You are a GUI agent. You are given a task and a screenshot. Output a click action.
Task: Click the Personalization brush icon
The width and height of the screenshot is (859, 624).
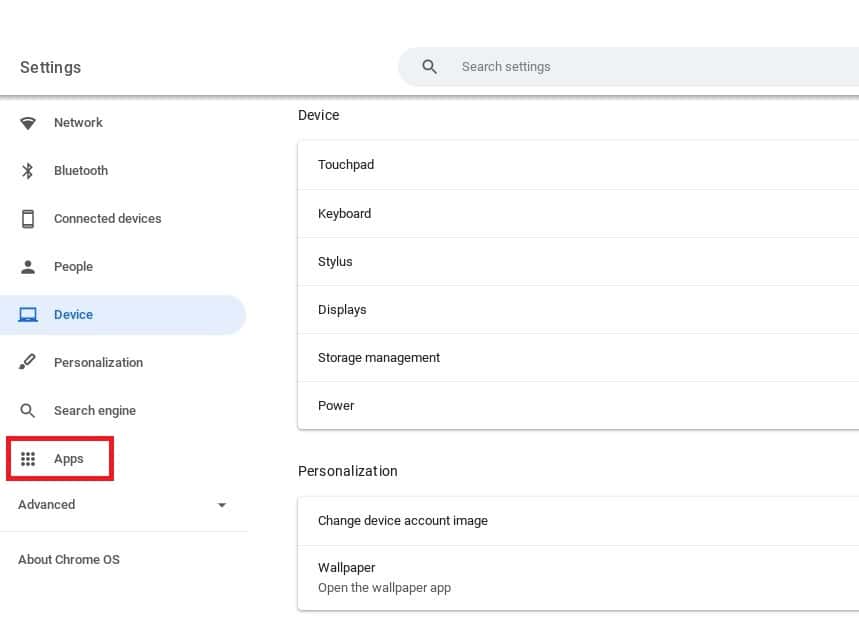27,362
